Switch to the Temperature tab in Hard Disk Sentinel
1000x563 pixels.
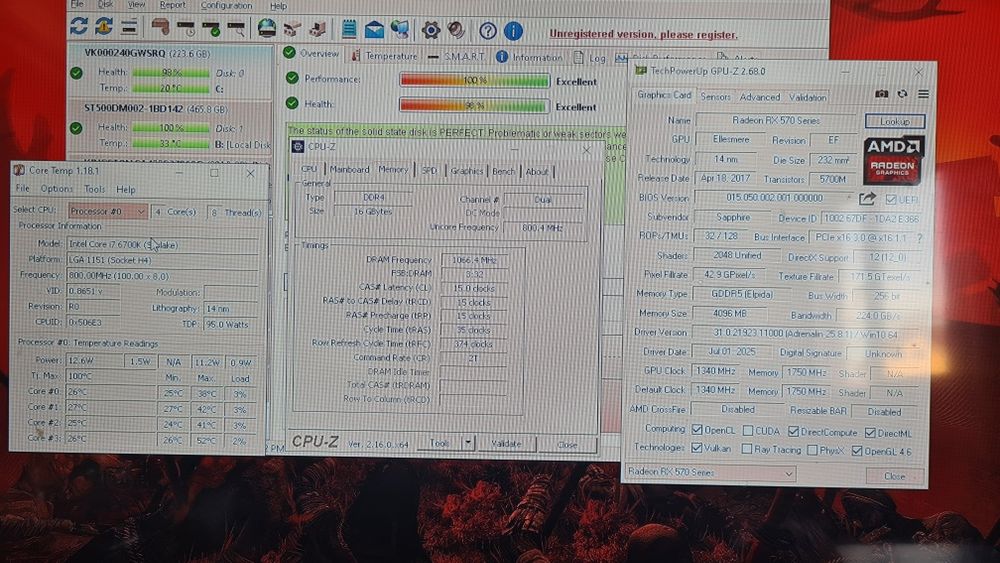pyautogui.click(x=384, y=56)
